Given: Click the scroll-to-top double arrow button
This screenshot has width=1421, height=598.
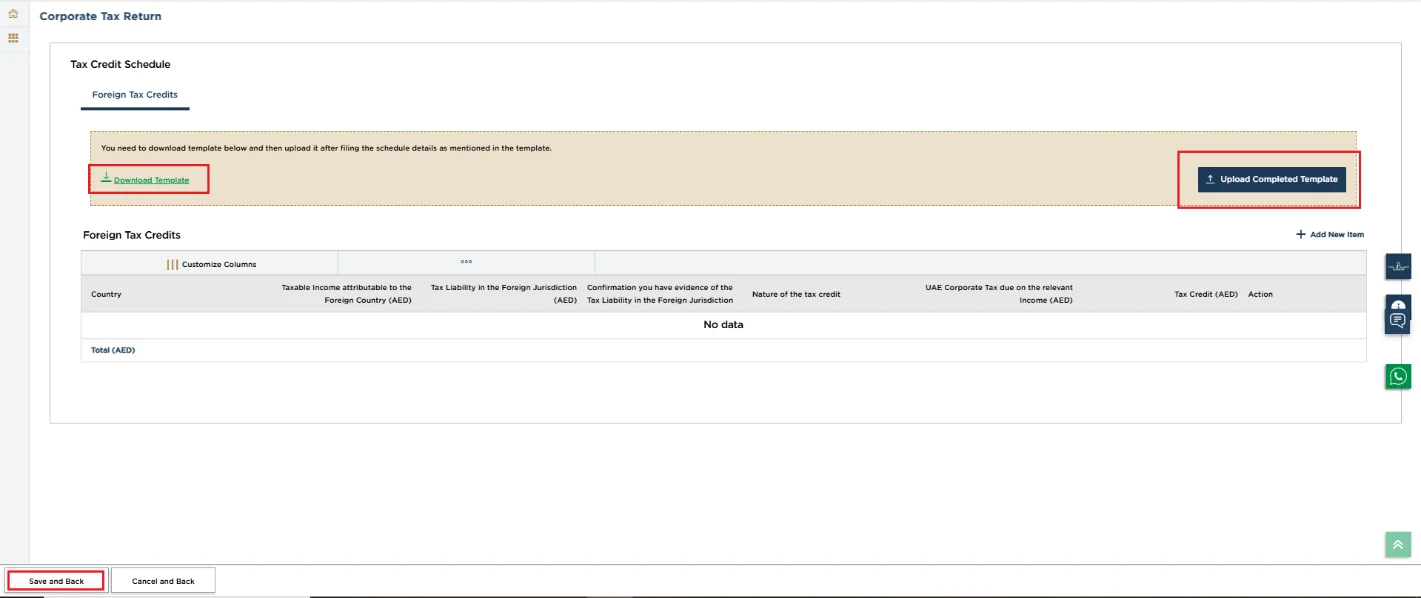Looking at the screenshot, I should [x=1398, y=544].
